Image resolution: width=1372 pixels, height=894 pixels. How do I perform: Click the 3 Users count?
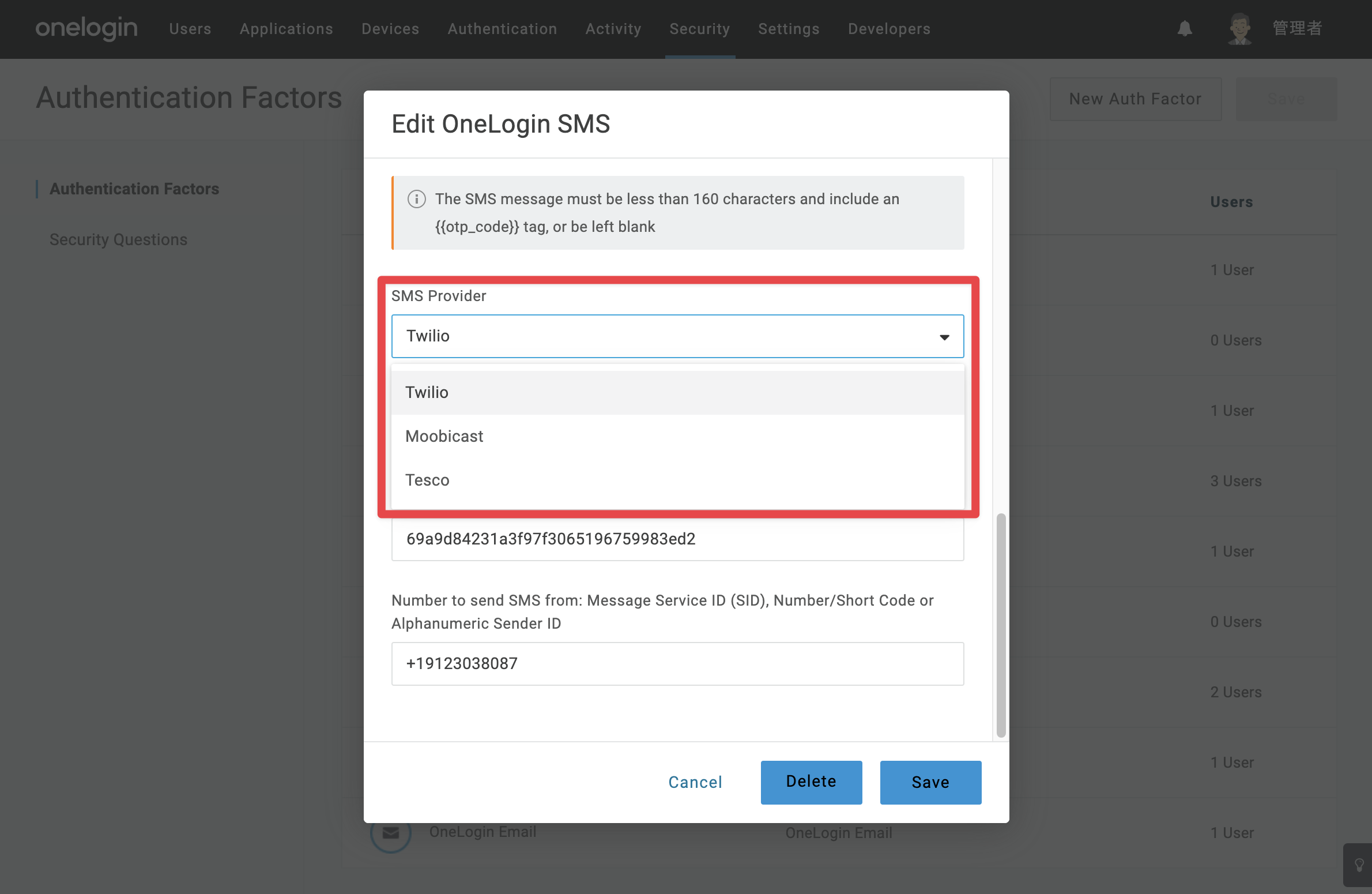point(1236,481)
